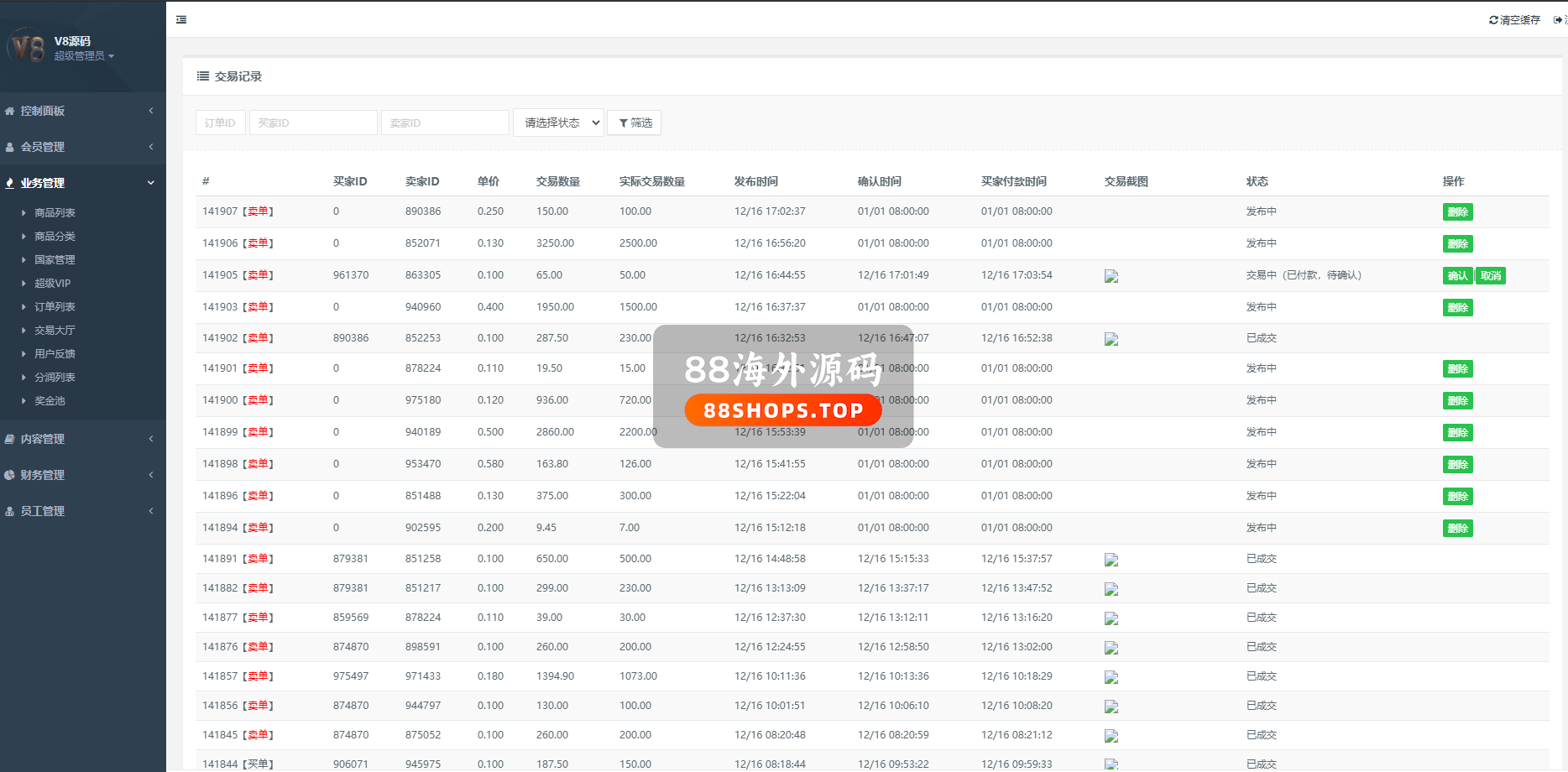Click the 清空缓存 refresh icon

(x=1493, y=20)
